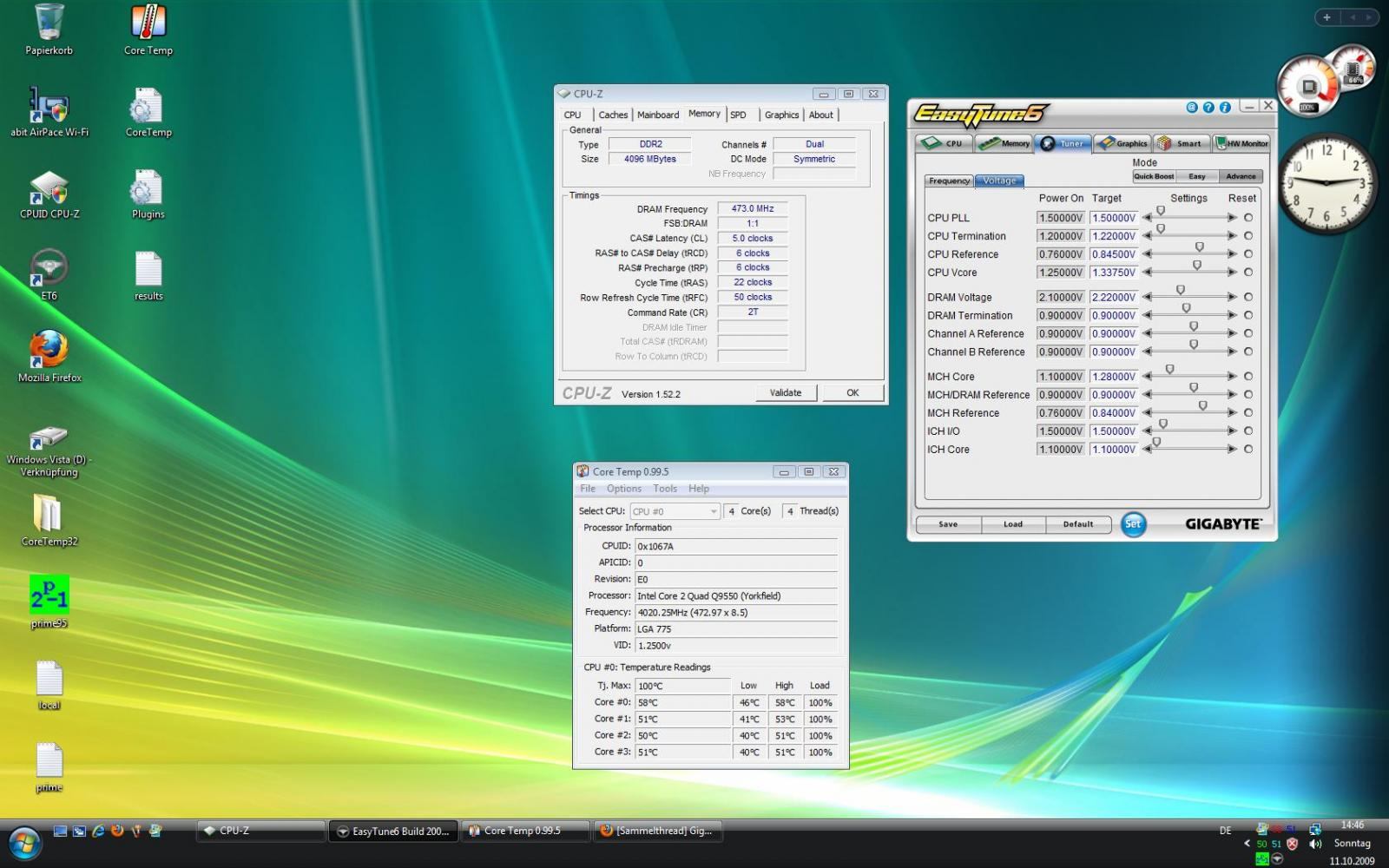The width and height of the screenshot is (1389, 868).
Task: Click the blue Set button in EasyTune6
Action: point(1133,524)
